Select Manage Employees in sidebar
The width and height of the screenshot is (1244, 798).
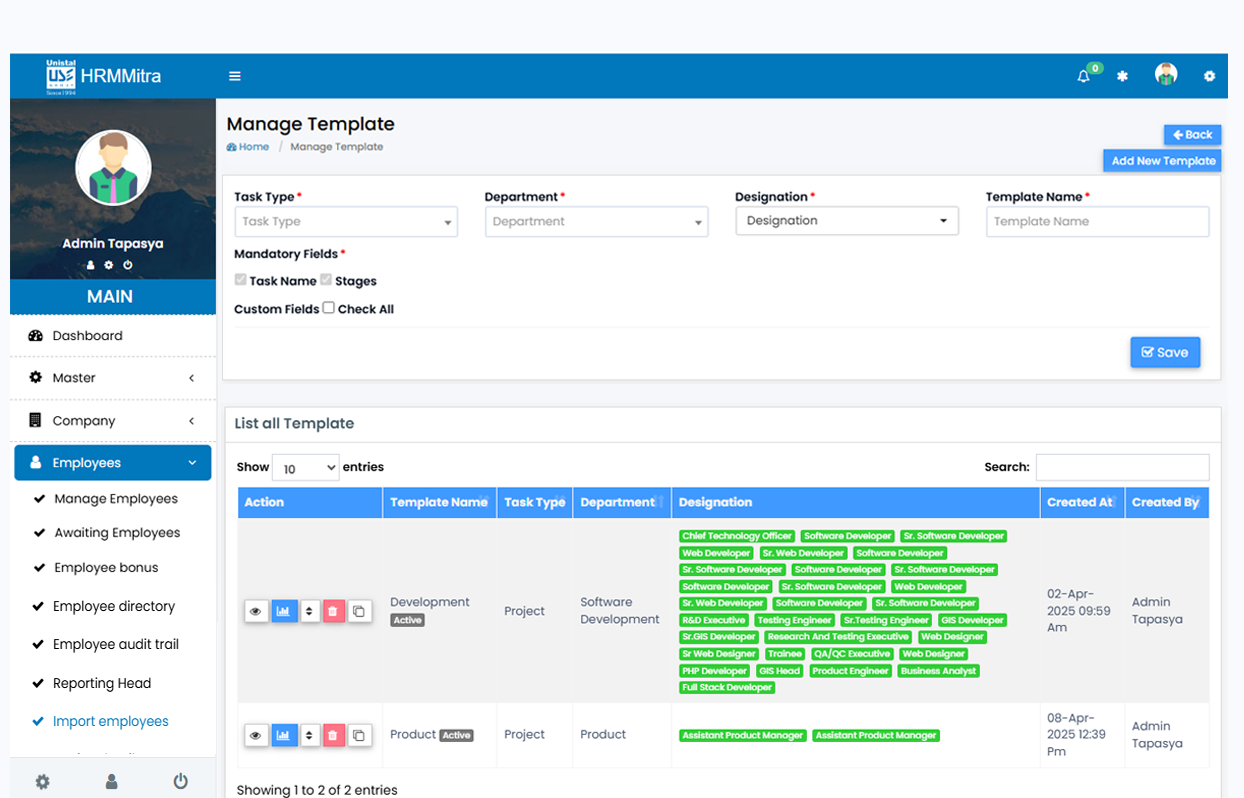click(116, 499)
